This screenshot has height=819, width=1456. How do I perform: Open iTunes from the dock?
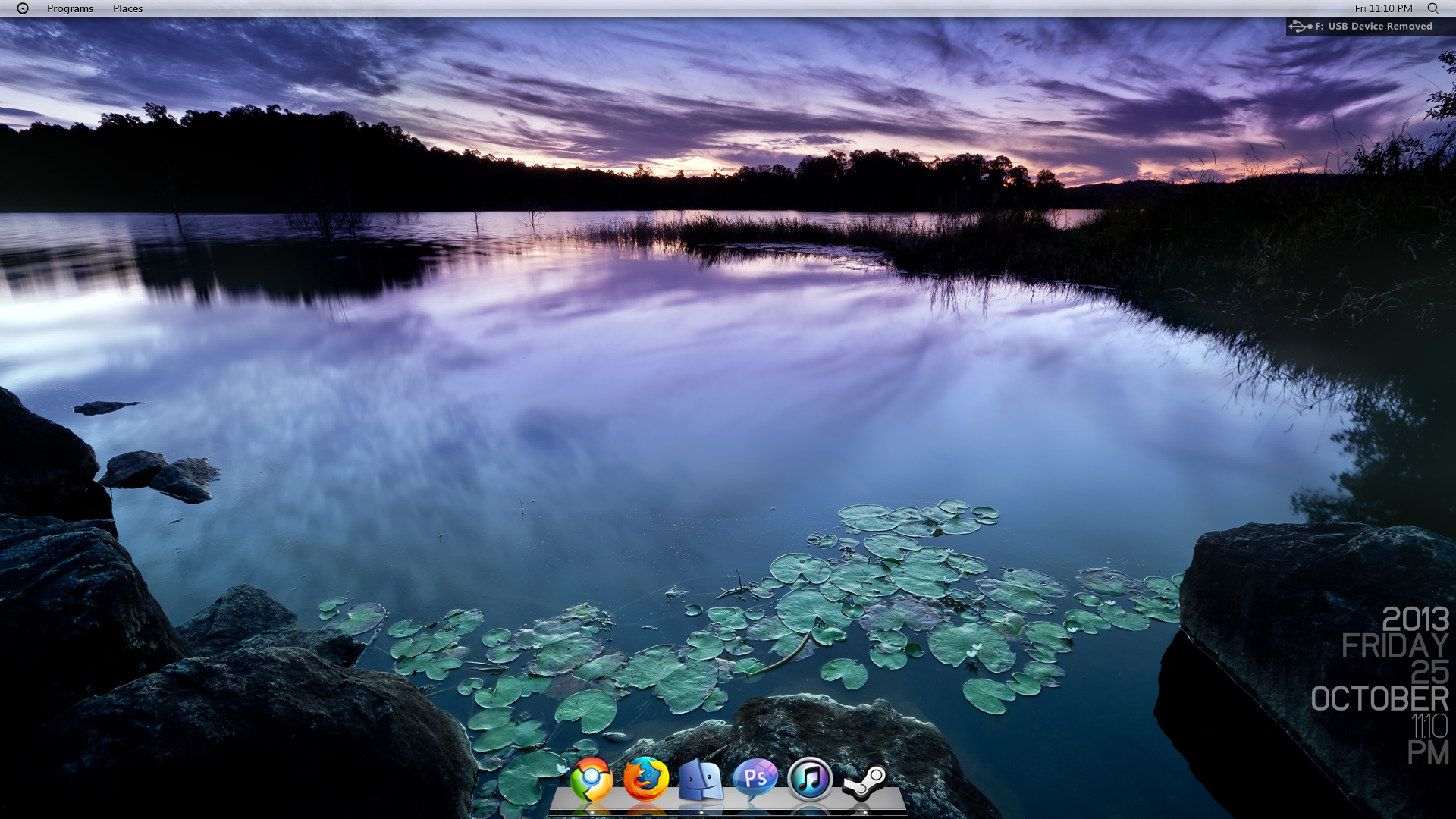[810, 779]
